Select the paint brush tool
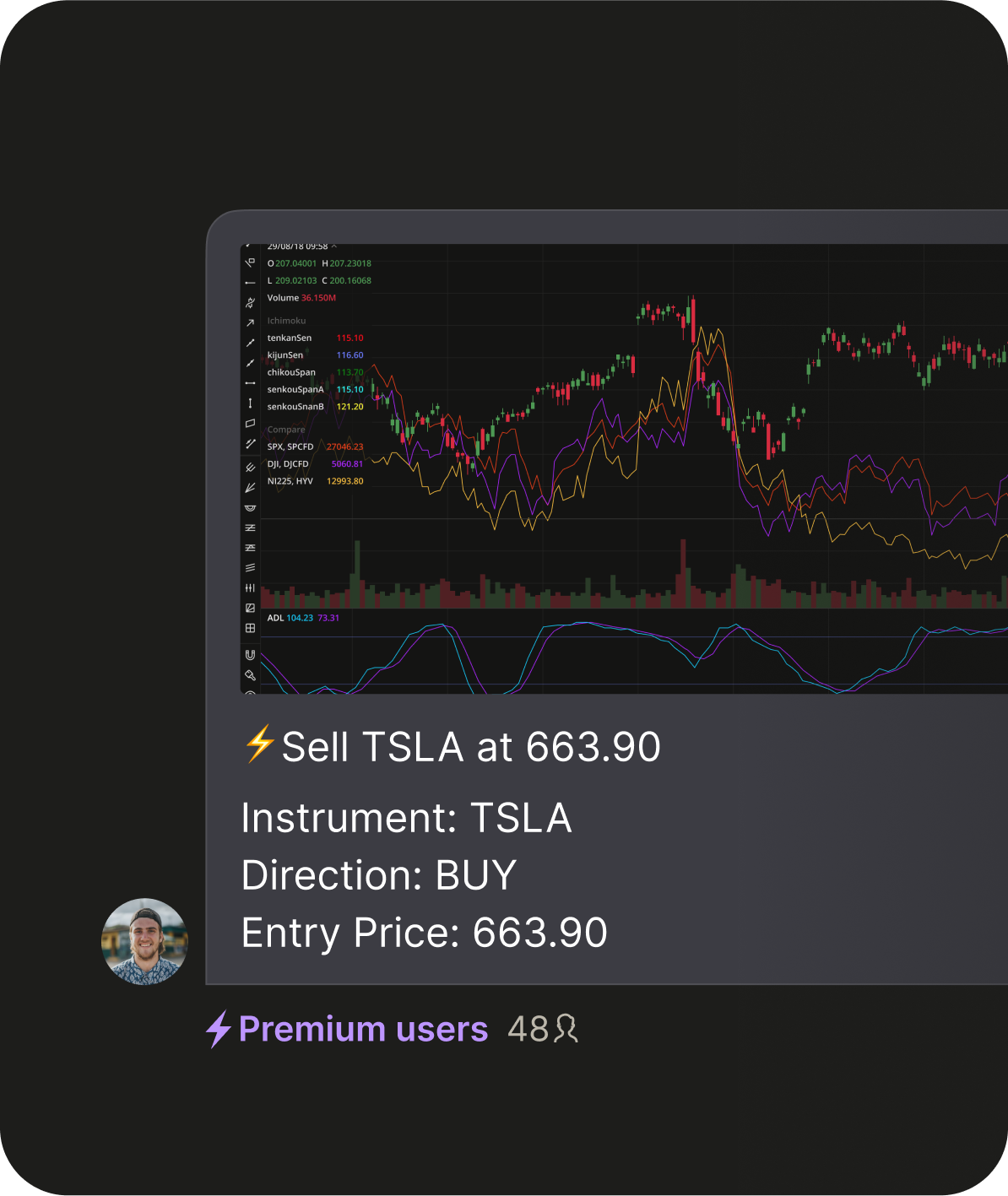 tap(250, 675)
